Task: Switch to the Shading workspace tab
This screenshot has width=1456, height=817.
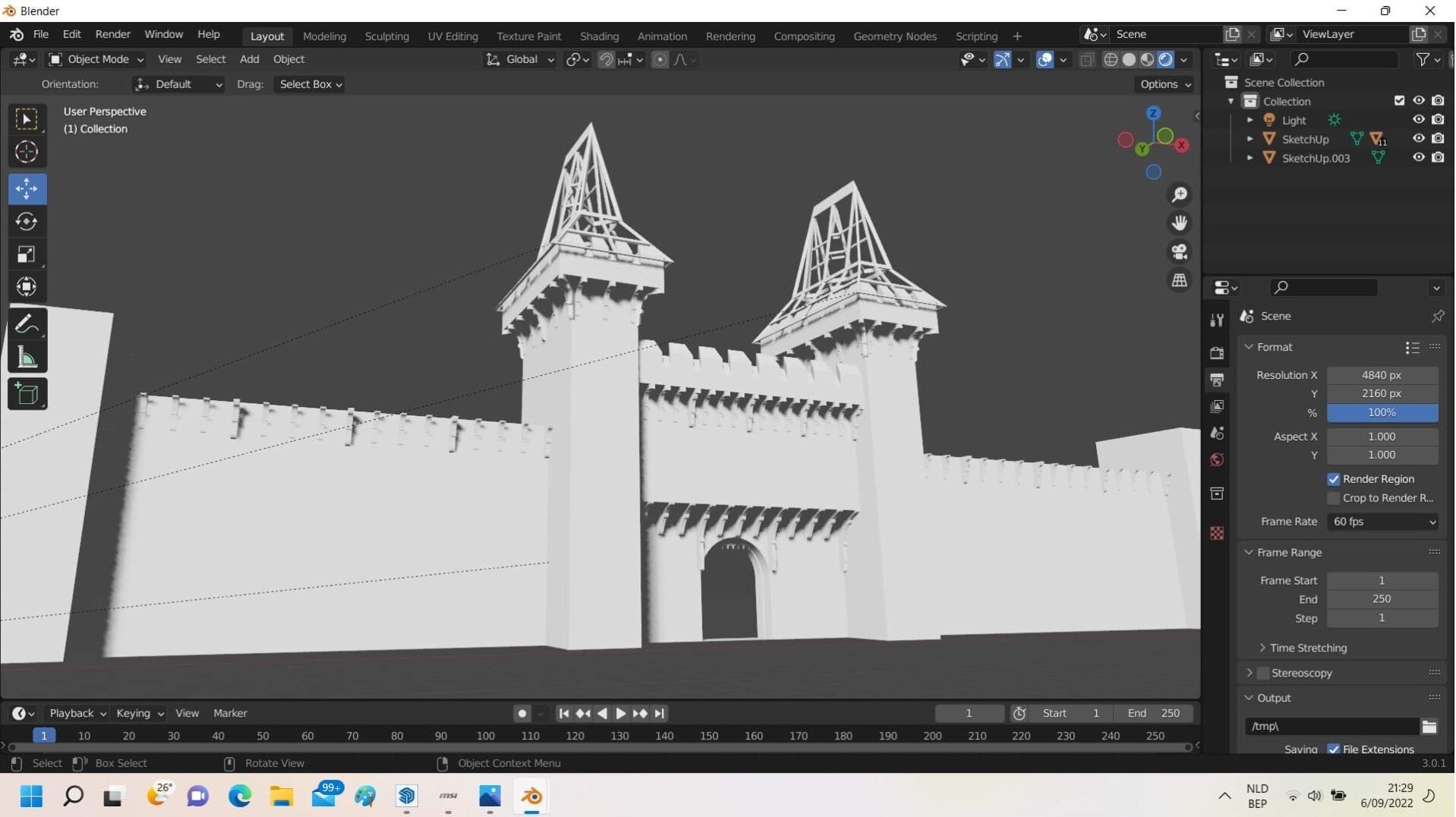Action: pyautogui.click(x=598, y=36)
